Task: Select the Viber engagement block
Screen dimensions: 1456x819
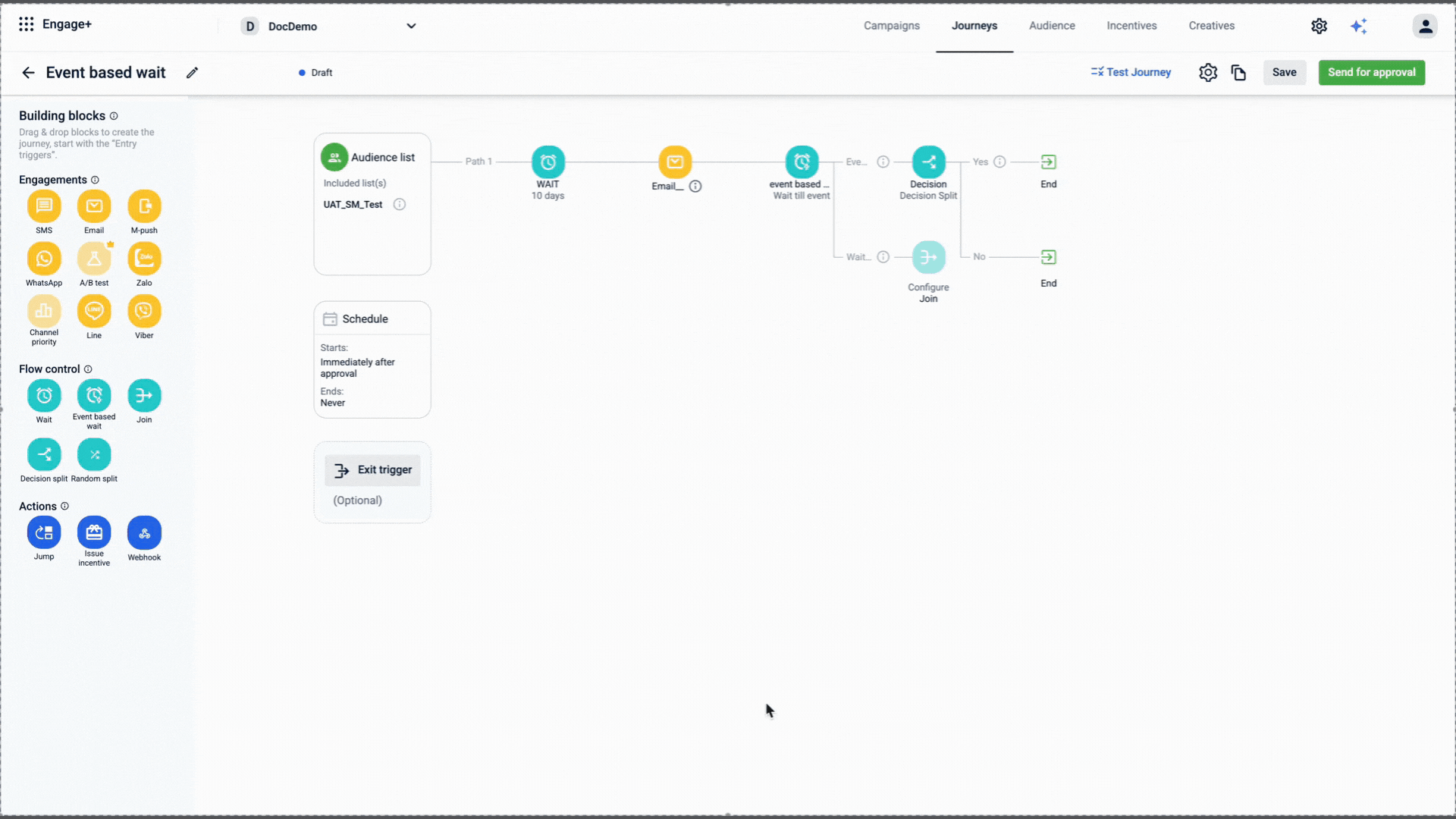Action: click(x=144, y=312)
